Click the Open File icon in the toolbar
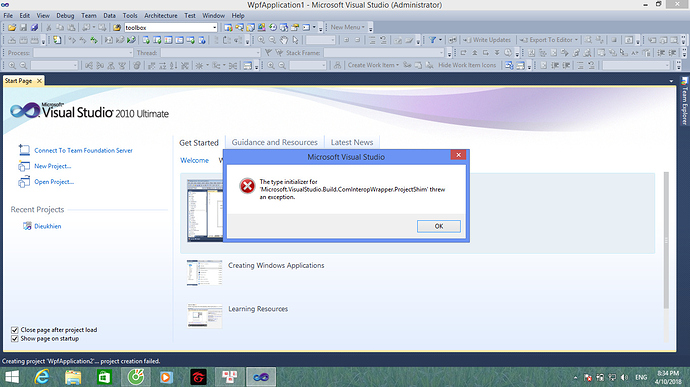Screen dimensions: 690x387 (x=12, y=27)
